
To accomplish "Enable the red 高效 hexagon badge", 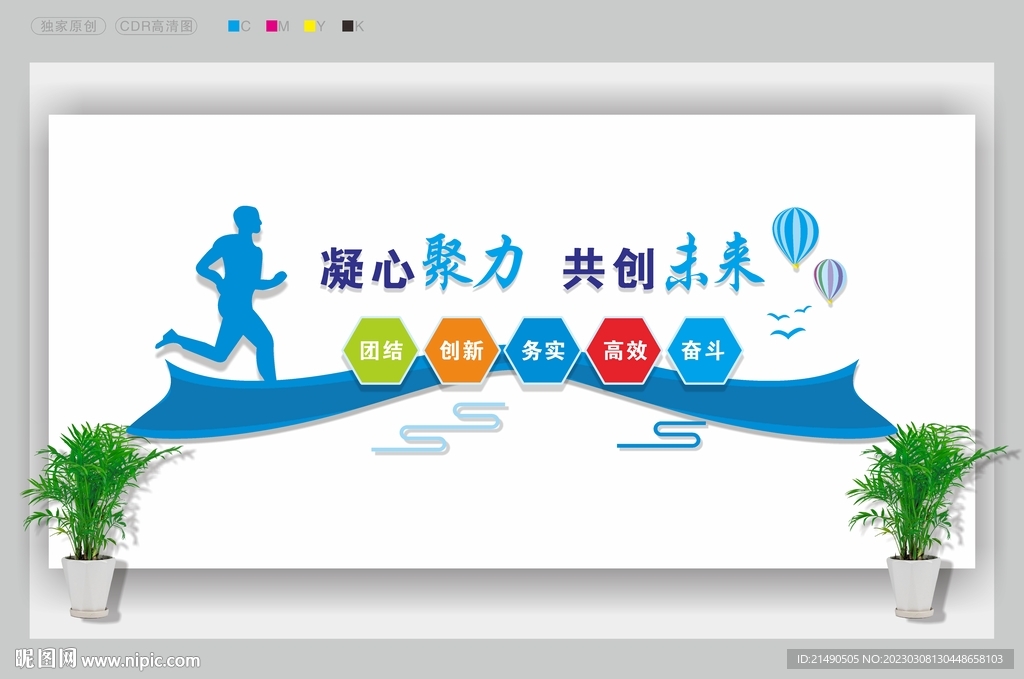I will 623,351.
